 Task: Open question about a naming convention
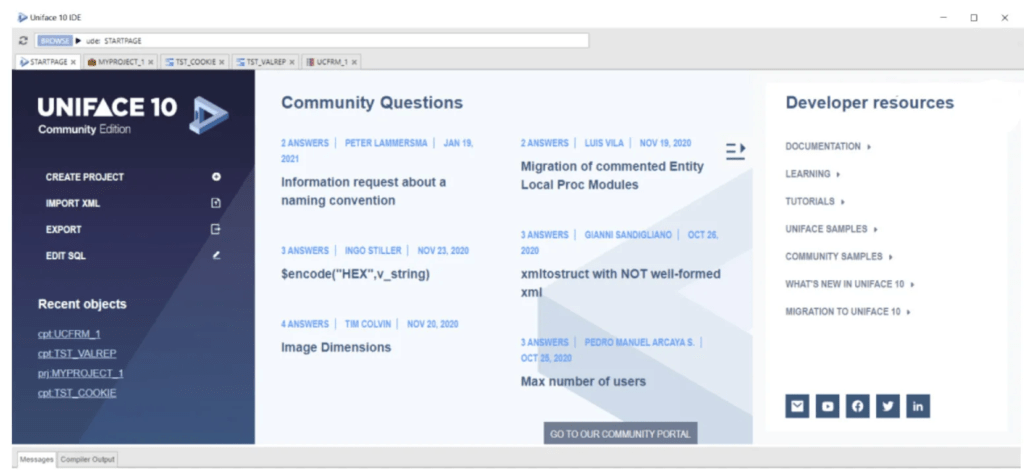tap(364, 191)
